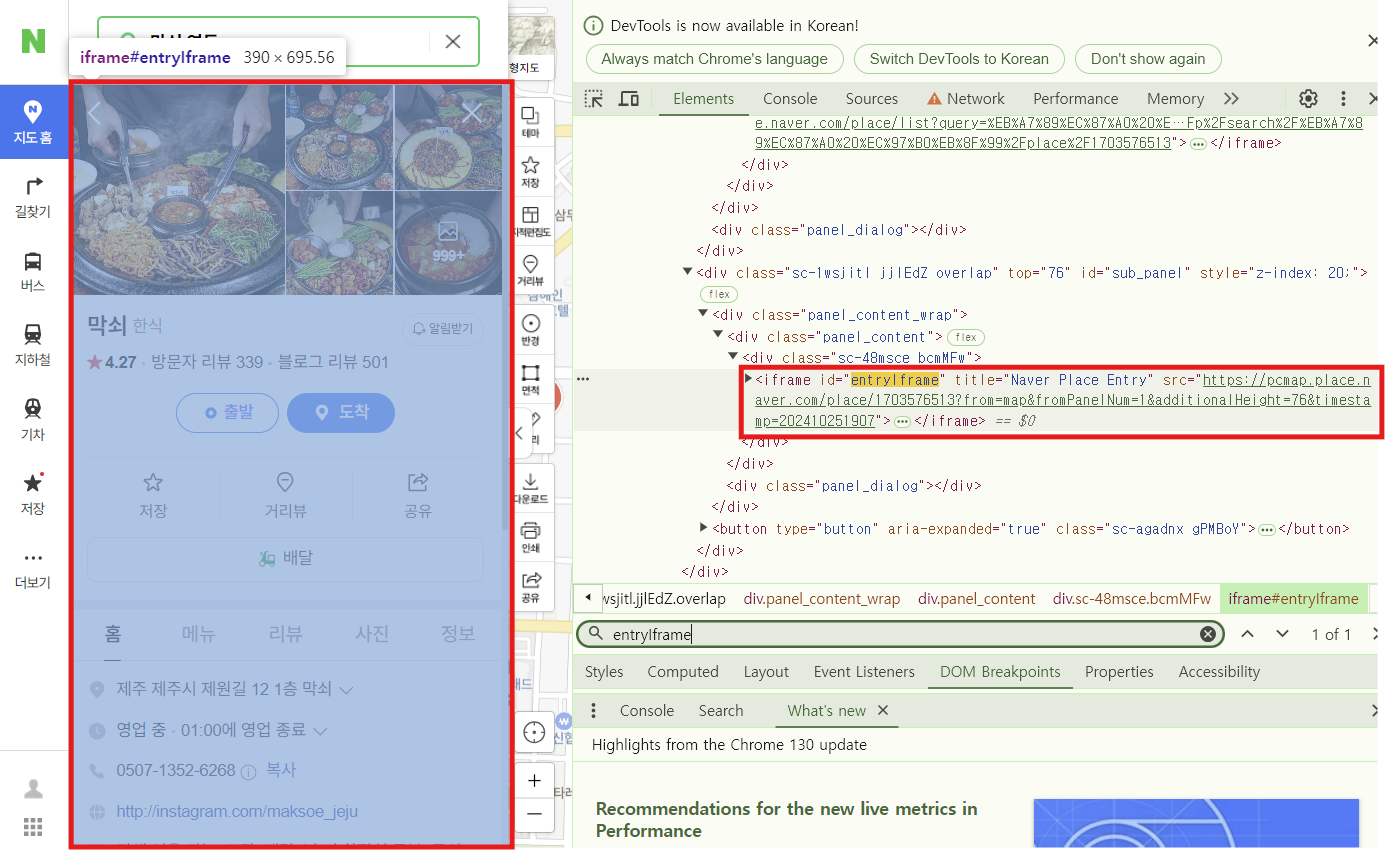Screen dimensions: 1385x850
Task: Click 다운로드 map download tool
Action: tap(530, 487)
